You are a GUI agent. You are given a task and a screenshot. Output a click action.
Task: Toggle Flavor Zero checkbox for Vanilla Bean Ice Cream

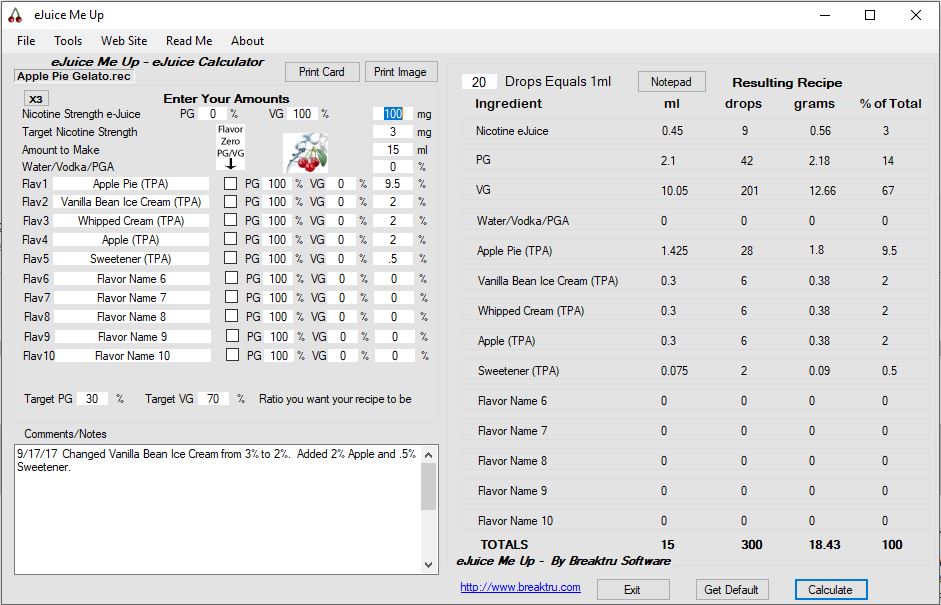(230, 202)
